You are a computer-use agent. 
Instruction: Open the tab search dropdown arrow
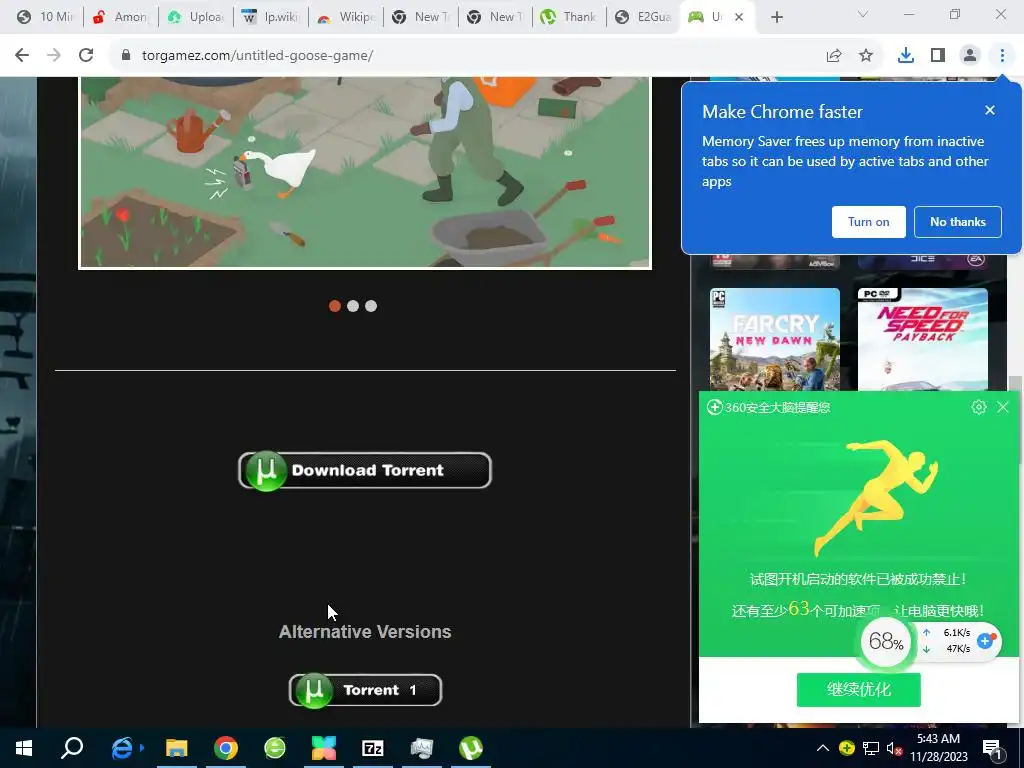coord(863,14)
